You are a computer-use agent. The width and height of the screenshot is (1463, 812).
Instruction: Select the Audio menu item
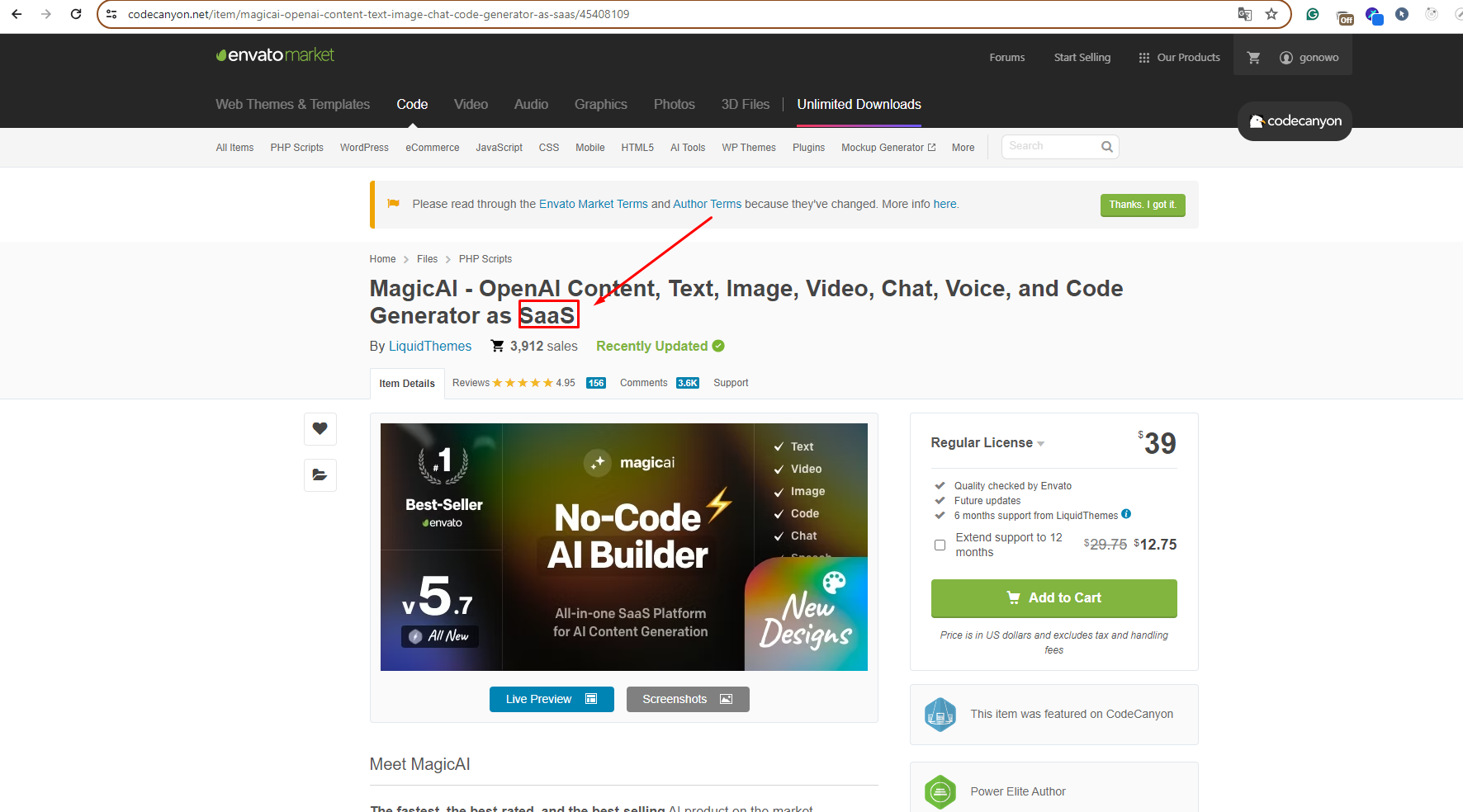[531, 104]
